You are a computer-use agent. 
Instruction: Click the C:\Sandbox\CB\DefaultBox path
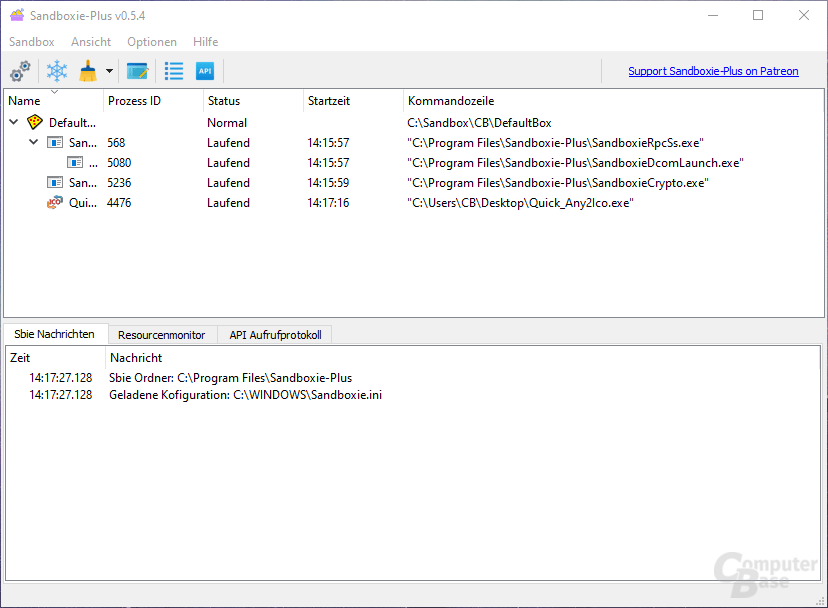coord(479,123)
